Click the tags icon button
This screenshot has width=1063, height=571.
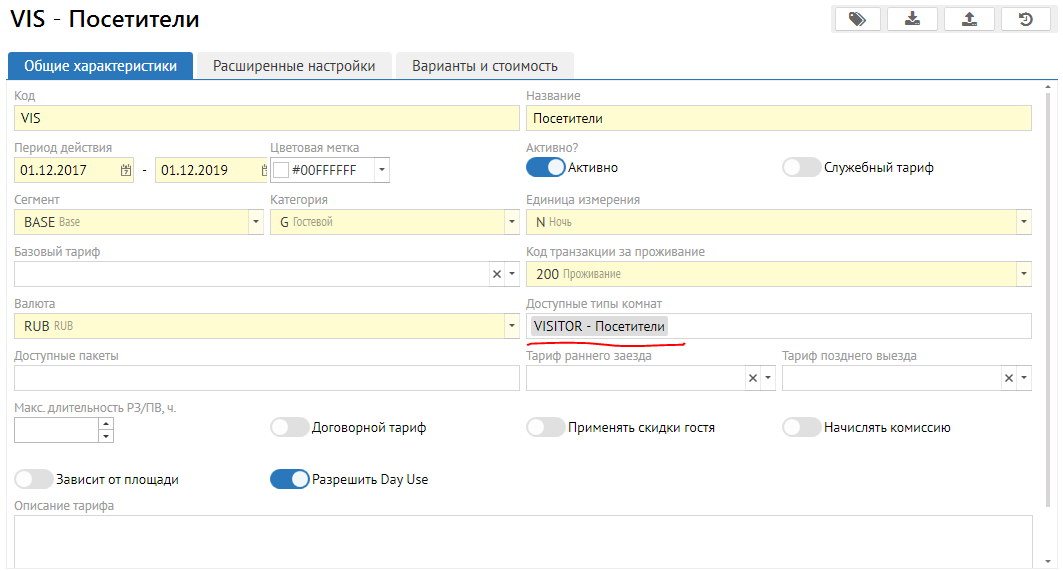coord(857,19)
